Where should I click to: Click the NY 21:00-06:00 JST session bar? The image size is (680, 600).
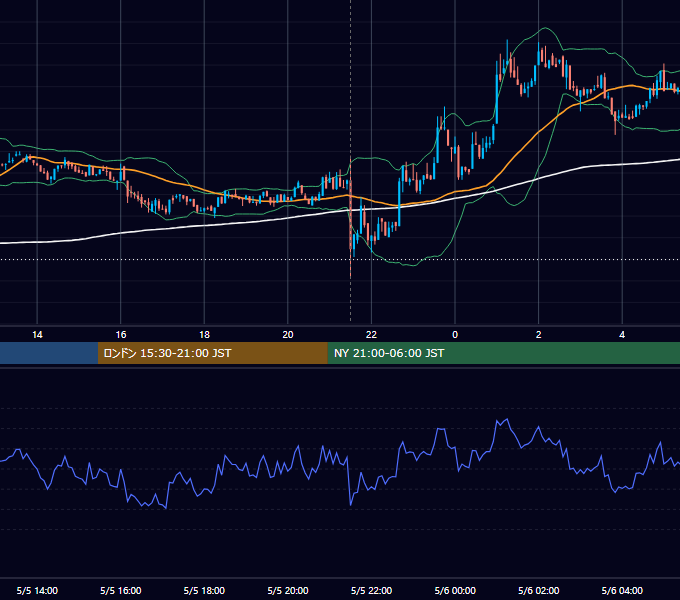[x=503, y=353]
